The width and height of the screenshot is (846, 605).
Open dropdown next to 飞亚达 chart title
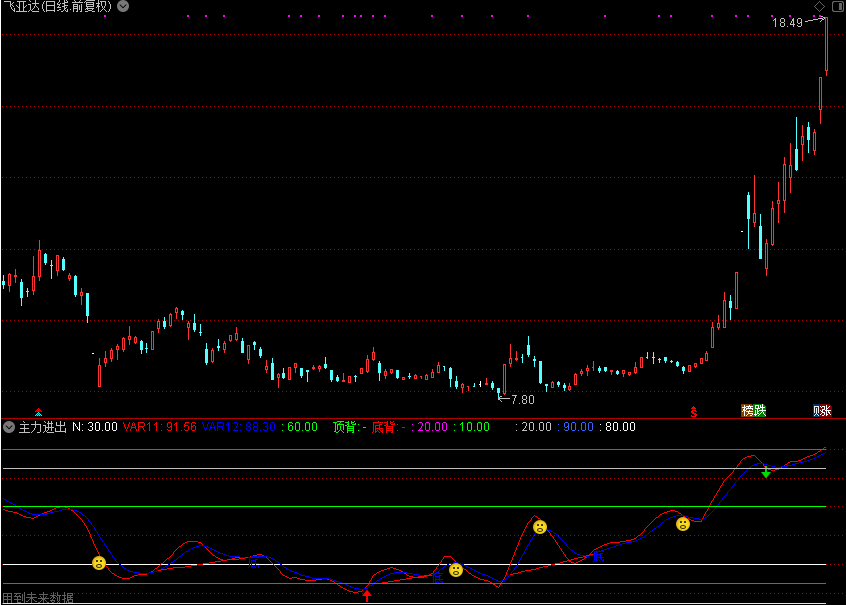pyautogui.click(x=123, y=6)
